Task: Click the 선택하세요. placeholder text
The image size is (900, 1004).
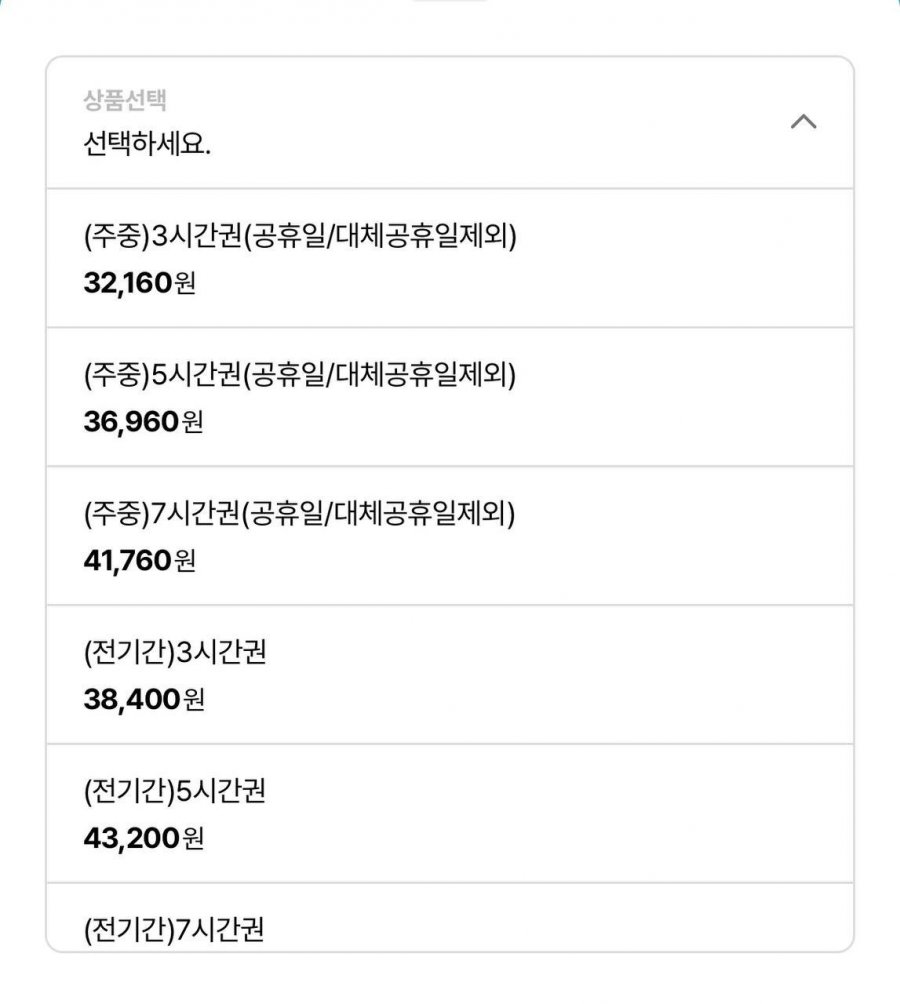Action: tap(147, 144)
